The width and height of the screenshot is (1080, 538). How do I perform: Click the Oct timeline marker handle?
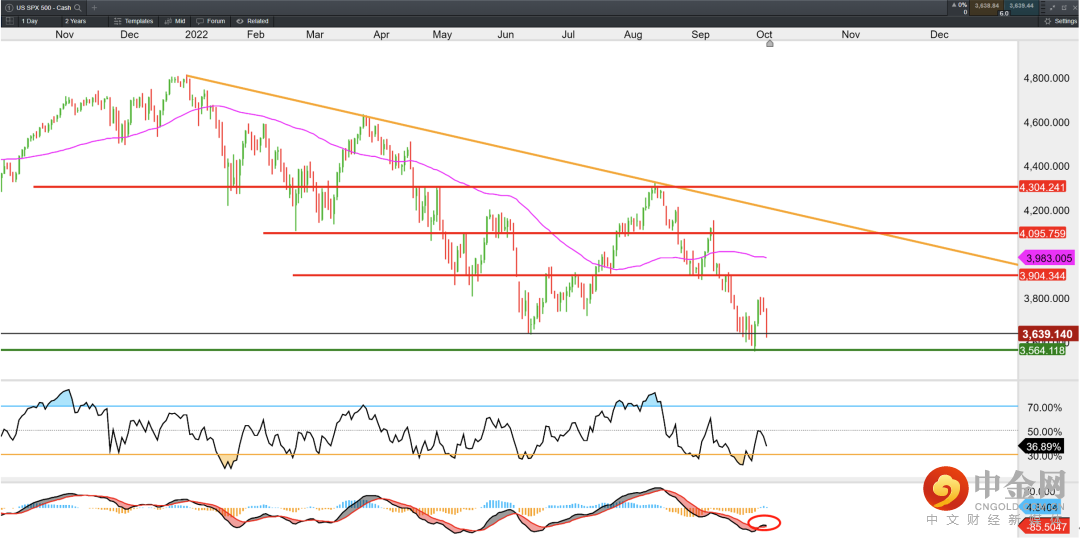pyautogui.click(x=769, y=44)
